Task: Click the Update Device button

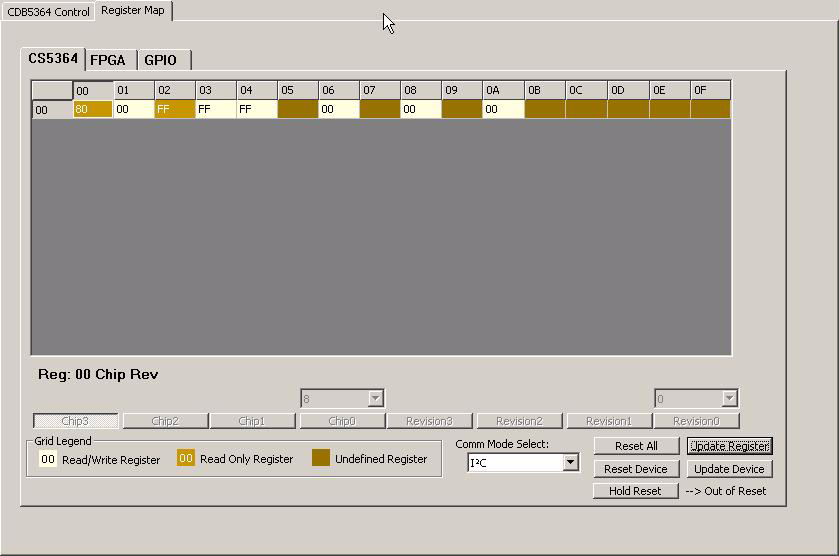Action: tap(730, 469)
